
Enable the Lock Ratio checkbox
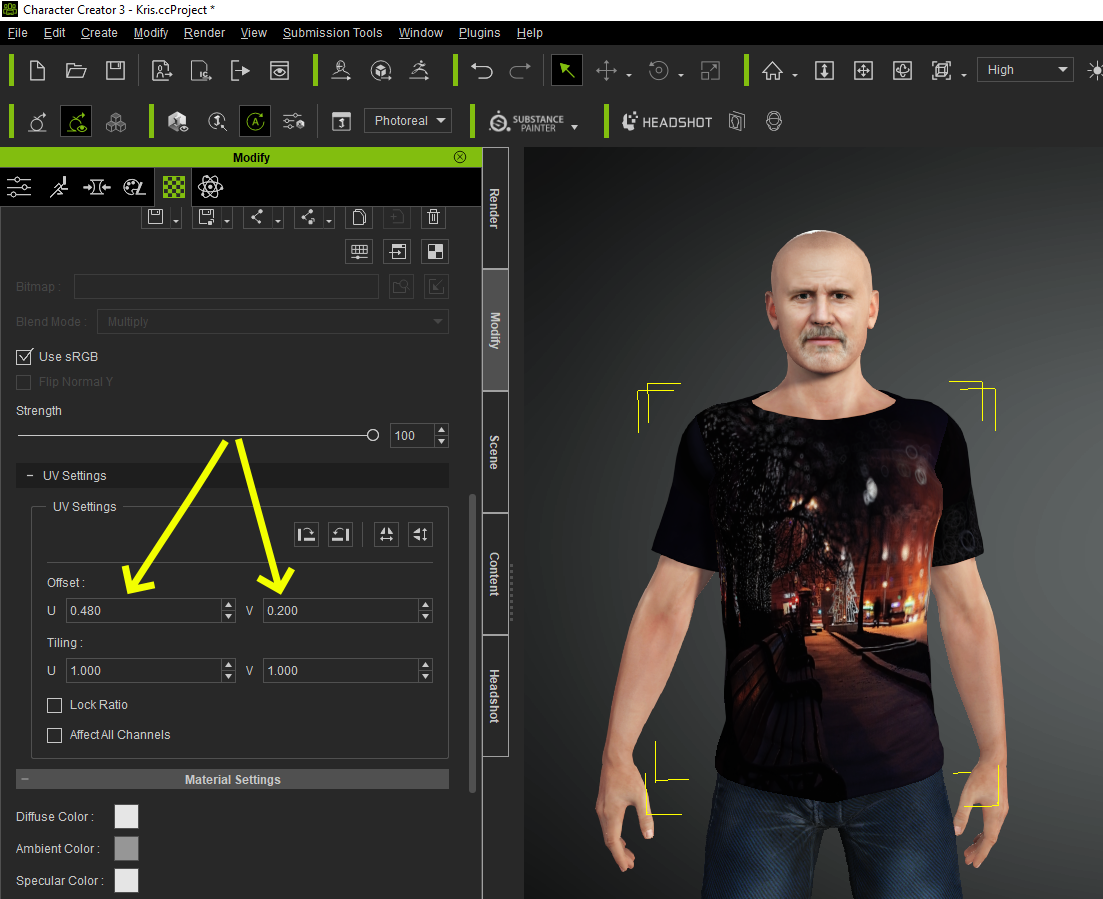click(55, 705)
